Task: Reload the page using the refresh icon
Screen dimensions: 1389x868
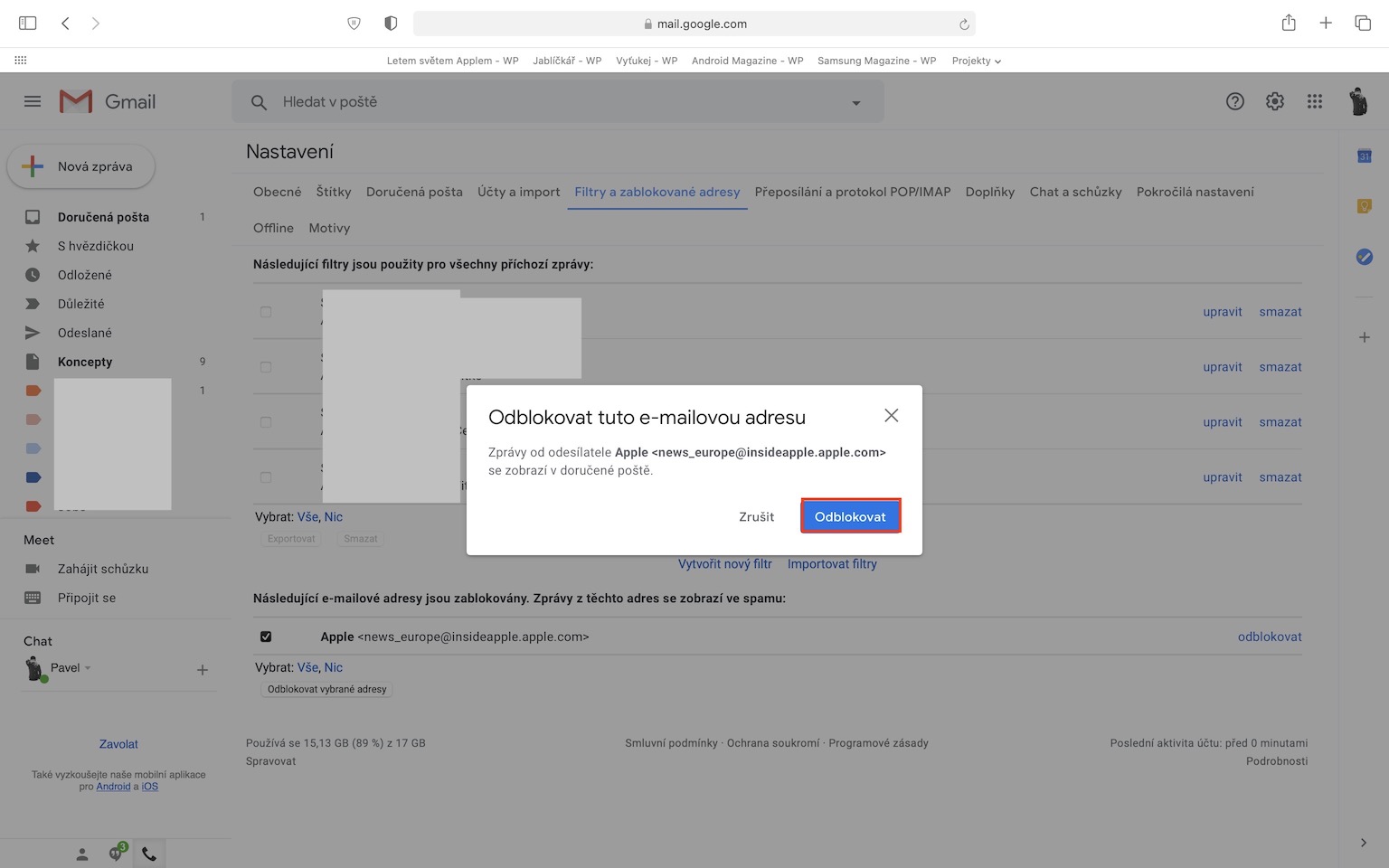Action: coord(964,24)
